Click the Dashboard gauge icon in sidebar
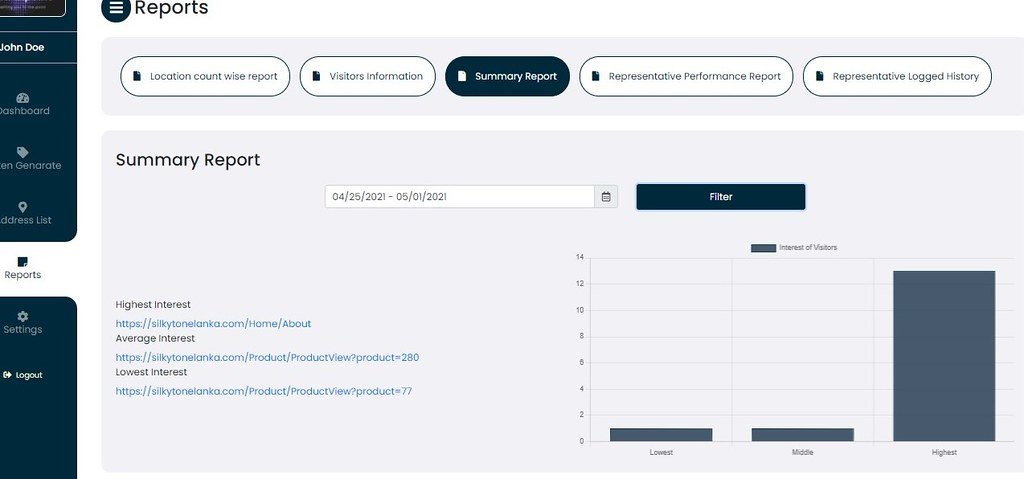This screenshot has width=1024, height=479. point(23,98)
